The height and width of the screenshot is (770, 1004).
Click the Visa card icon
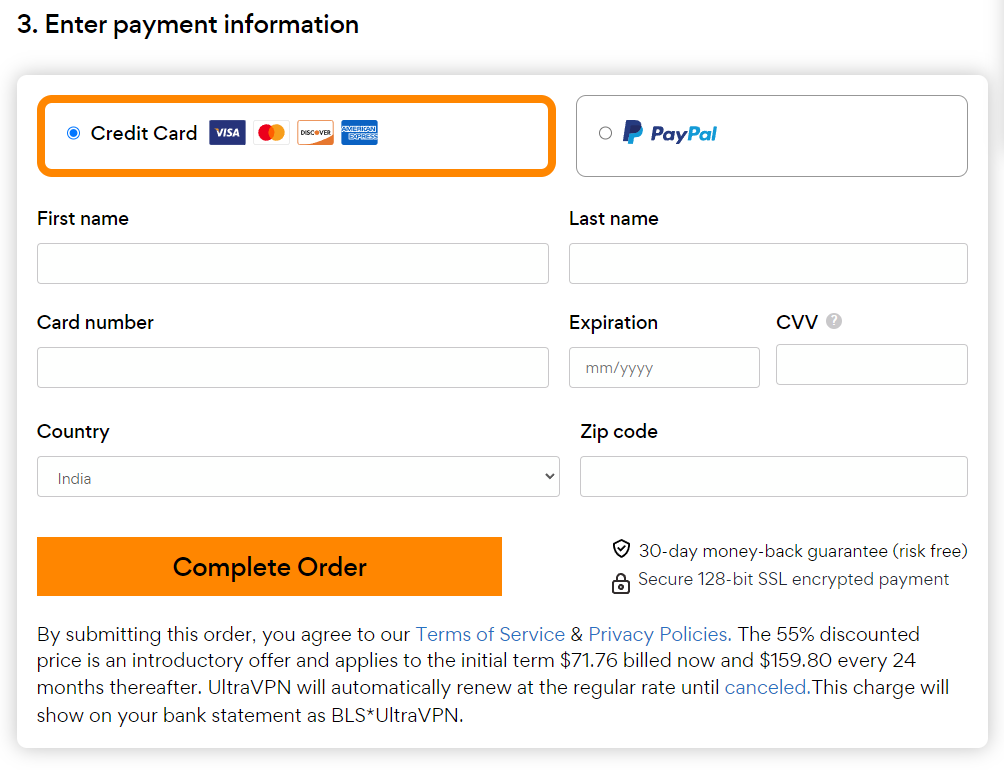tap(227, 132)
